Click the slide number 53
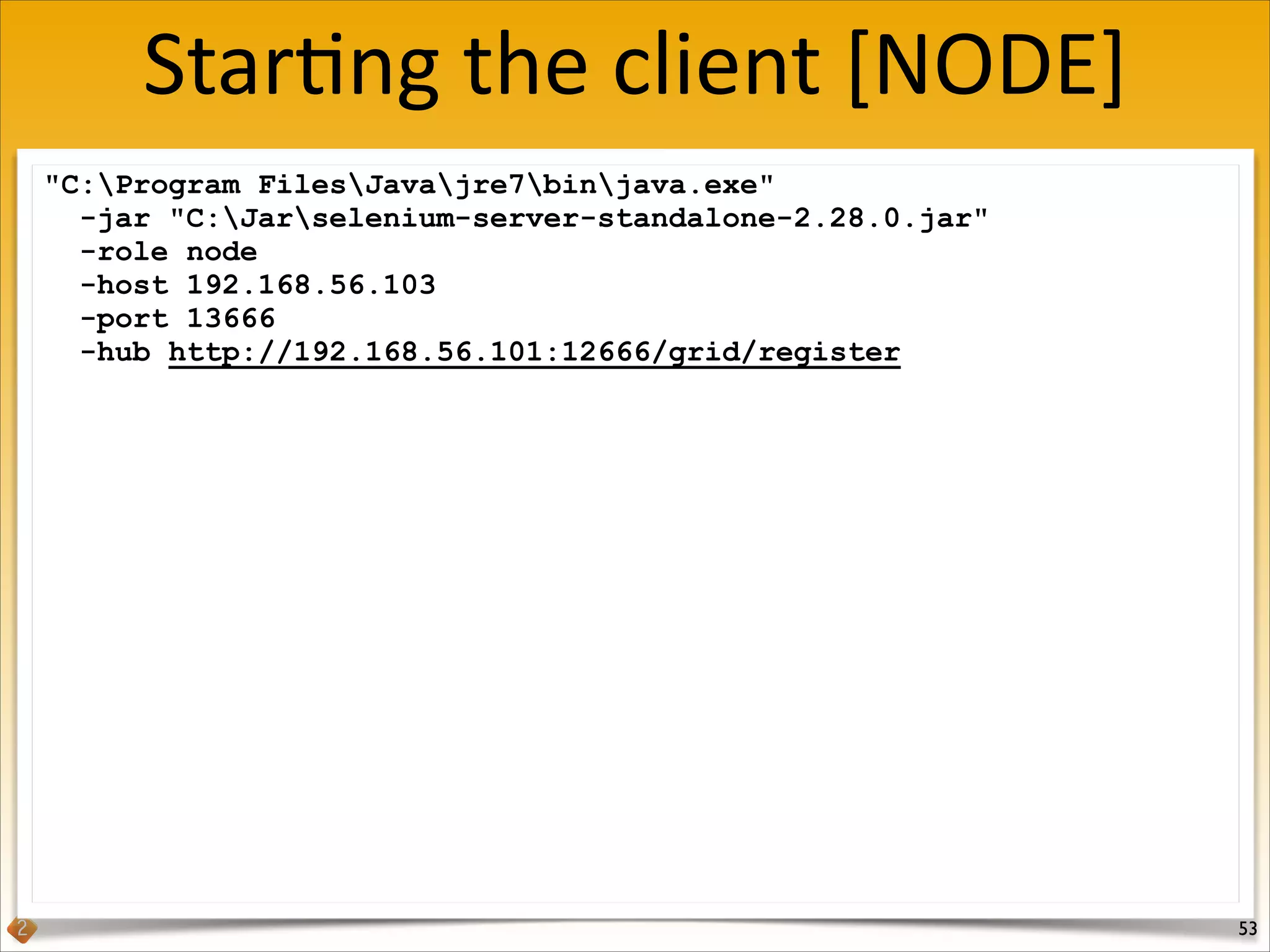Screen dimensions: 1270x952 pos(1248,928)
